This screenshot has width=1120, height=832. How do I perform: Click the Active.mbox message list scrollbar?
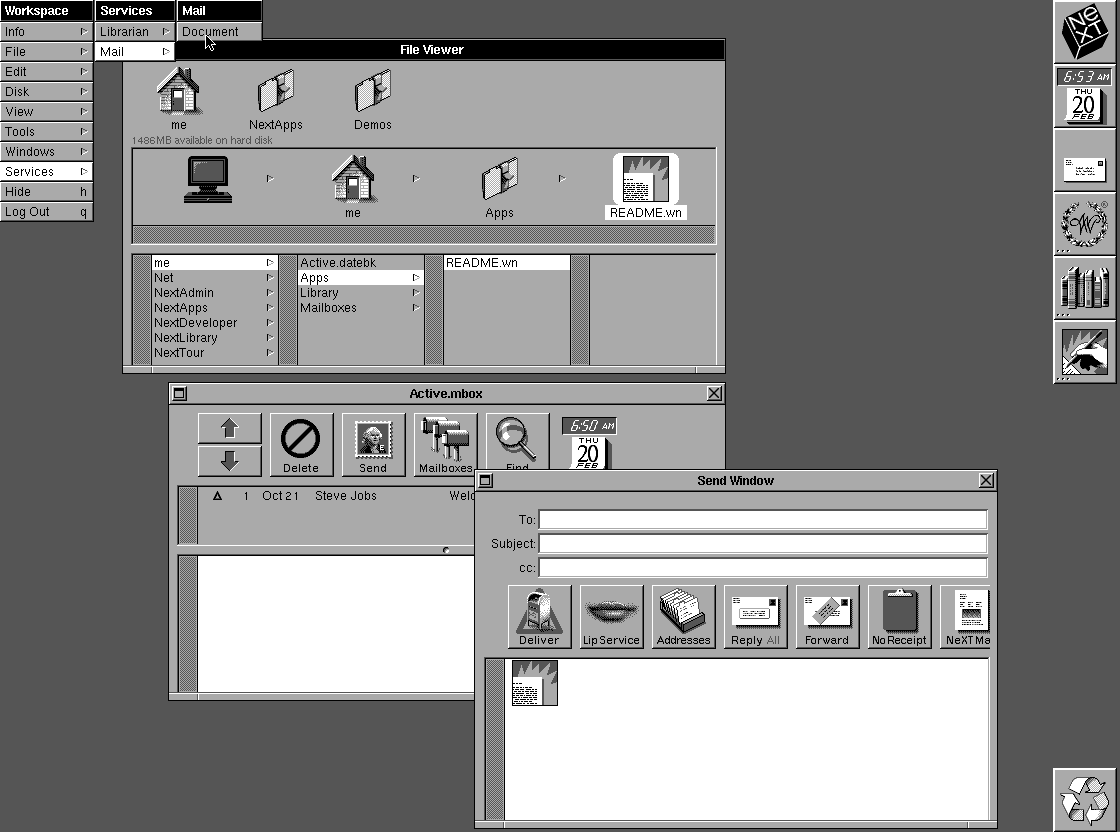[x=188, y=516]
